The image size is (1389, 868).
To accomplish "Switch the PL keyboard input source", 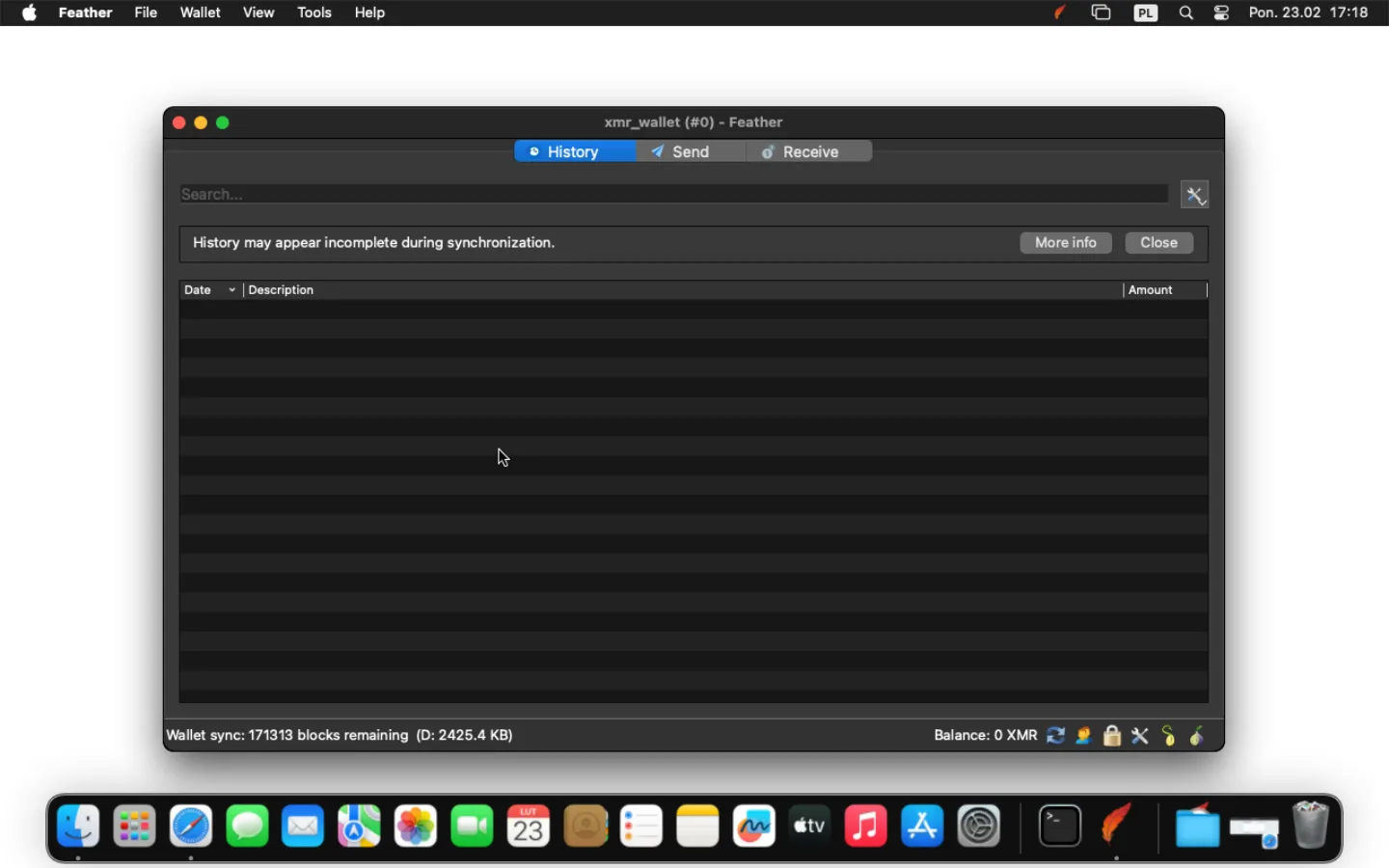I will 1146,13.
